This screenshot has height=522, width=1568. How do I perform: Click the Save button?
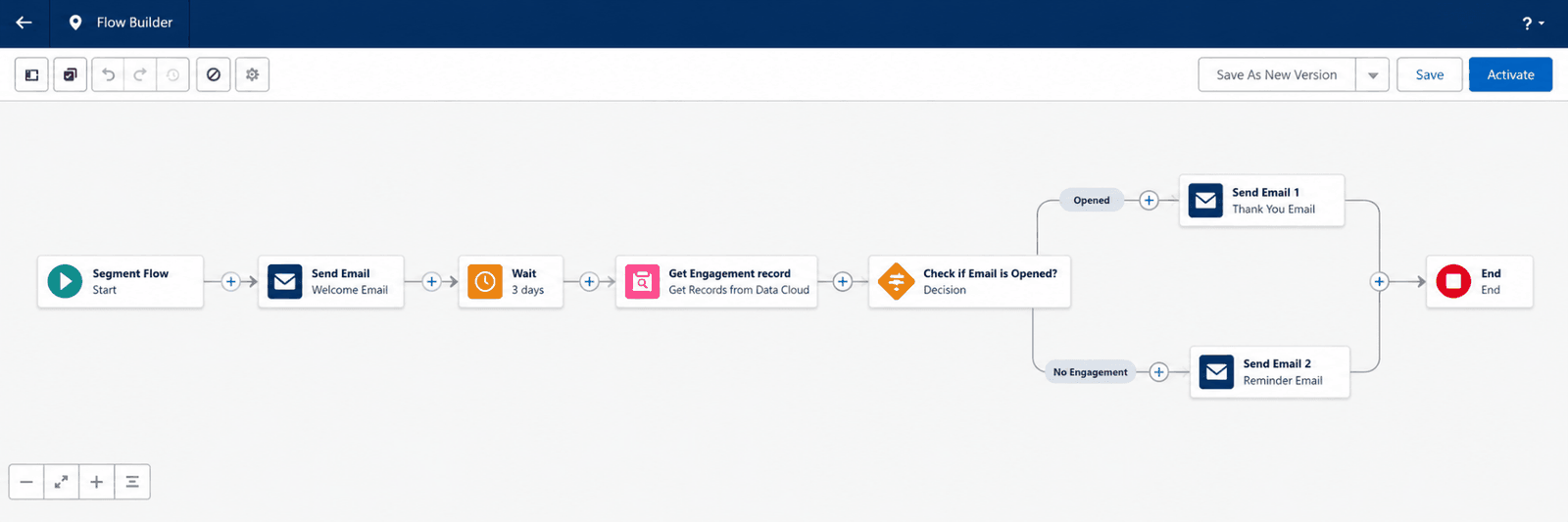[1430, 74]
